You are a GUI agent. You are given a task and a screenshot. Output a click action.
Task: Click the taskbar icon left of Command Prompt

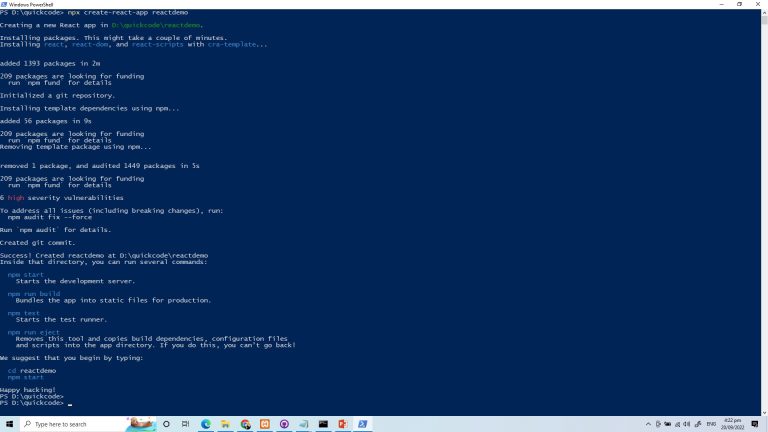pos(304,424)
